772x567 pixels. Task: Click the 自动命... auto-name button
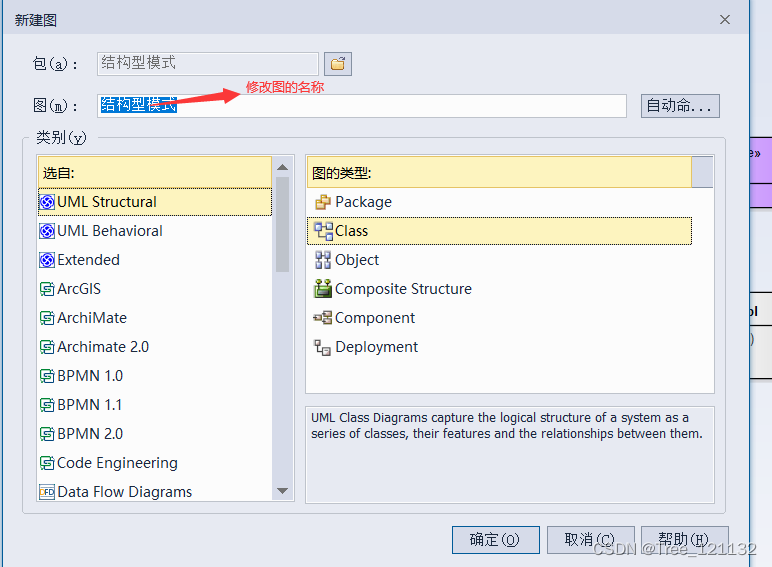[x=680, y=105]
